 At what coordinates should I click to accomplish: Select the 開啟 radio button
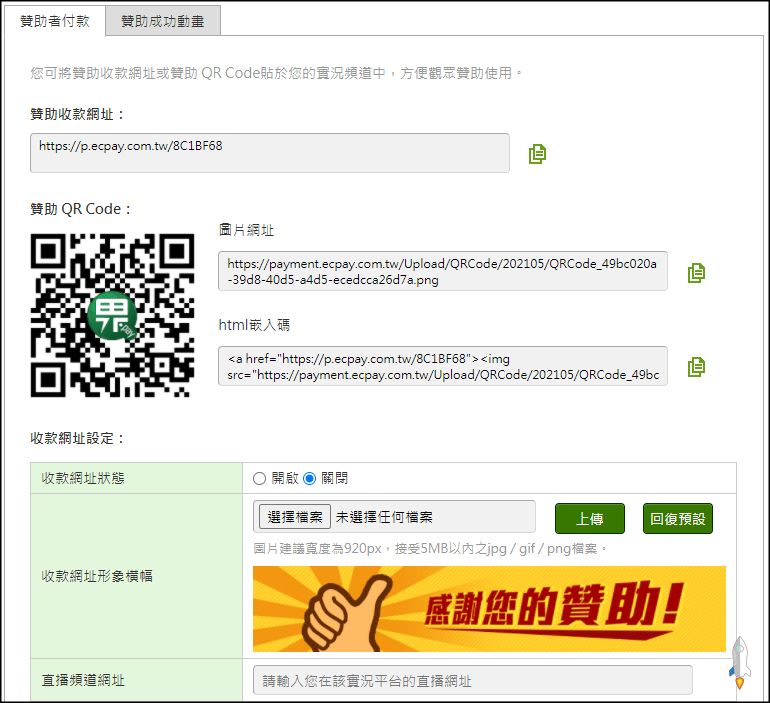[x=259, y=478]
